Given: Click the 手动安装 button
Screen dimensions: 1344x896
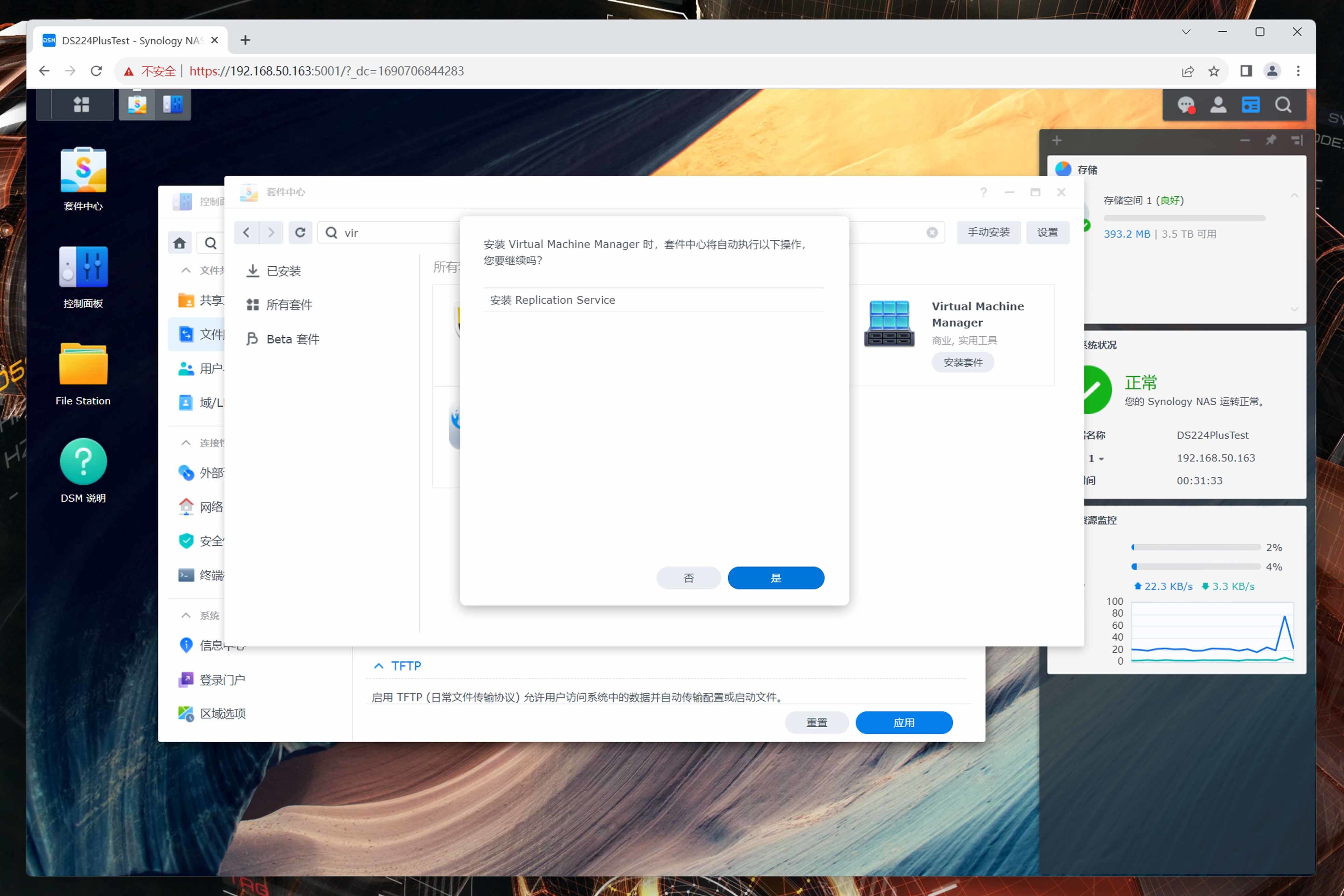Looking at the screenshot, I should point(989,233).
